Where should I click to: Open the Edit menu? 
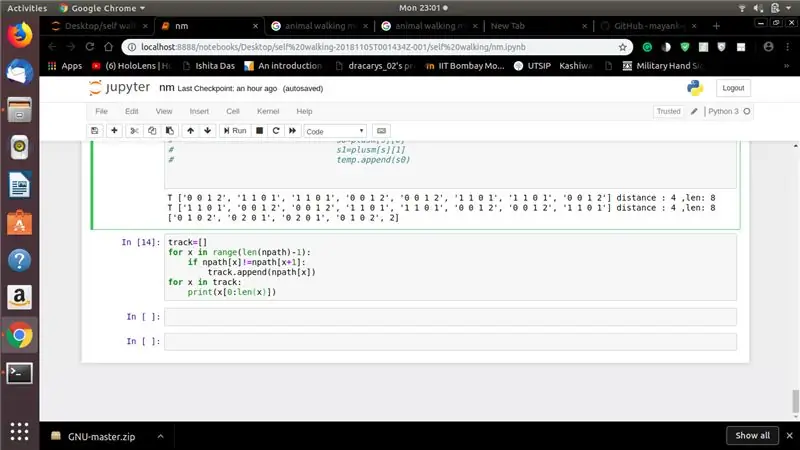click(132, 111)
